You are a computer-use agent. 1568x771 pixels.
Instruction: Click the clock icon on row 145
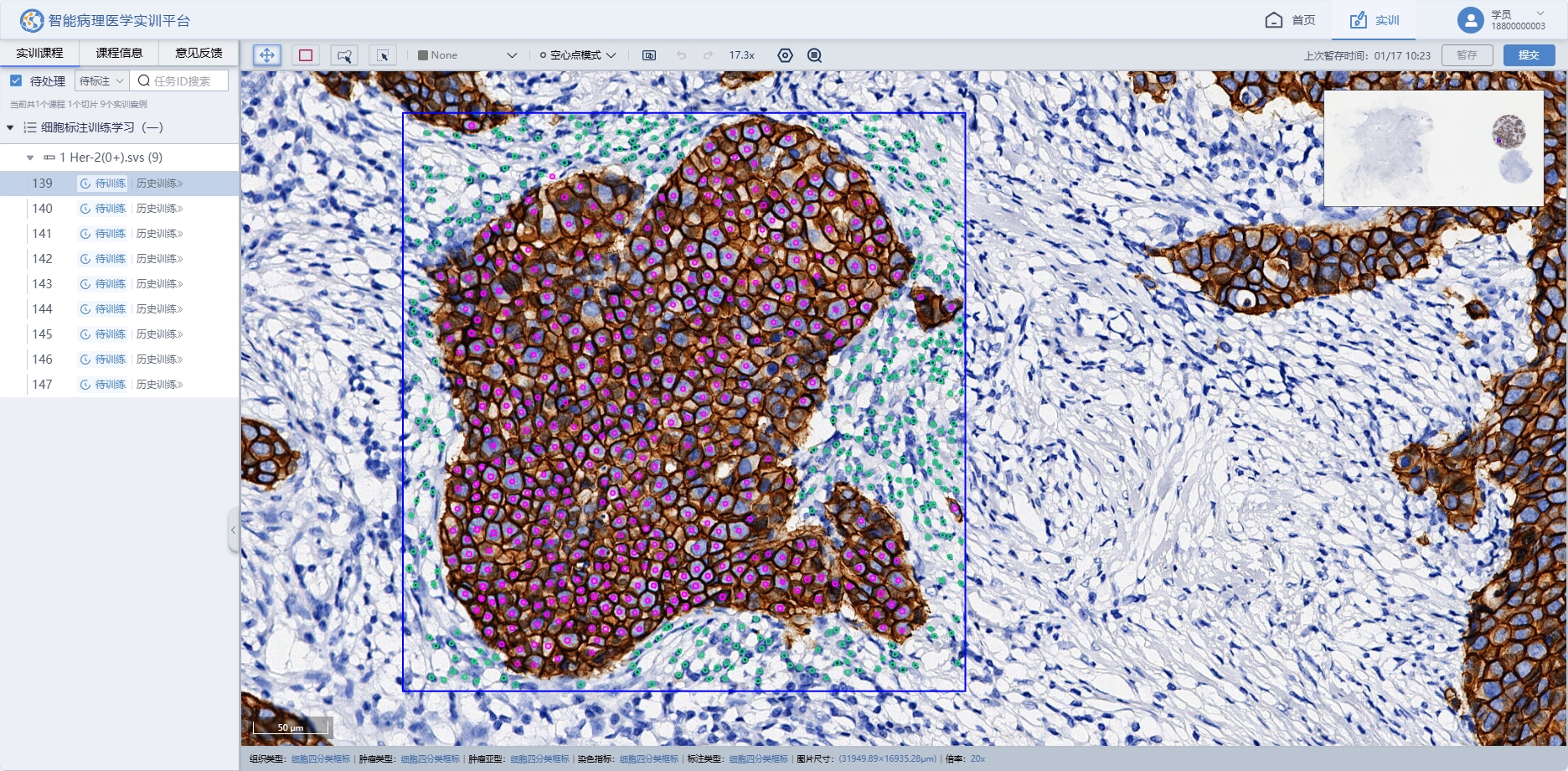pos(85,334)
